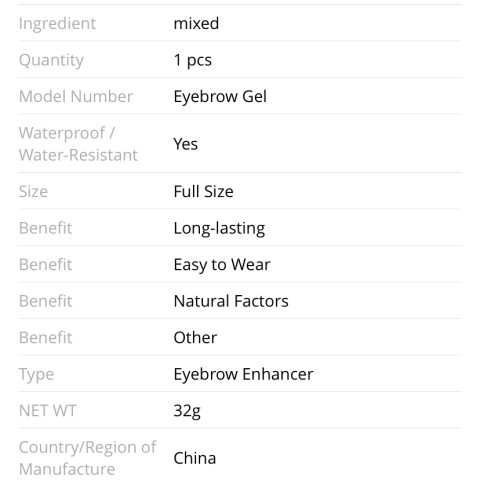Select the Waterproof / Water-Resistant label
480x480 pixels.
point(78,144)
